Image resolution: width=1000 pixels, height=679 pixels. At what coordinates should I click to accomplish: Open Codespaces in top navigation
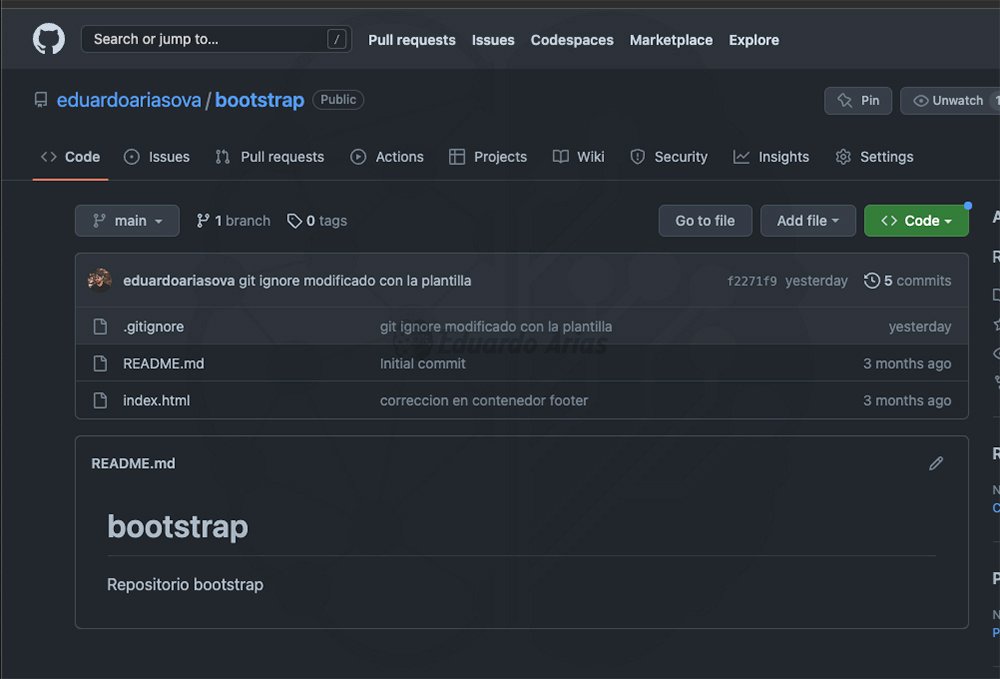[571, 40]
